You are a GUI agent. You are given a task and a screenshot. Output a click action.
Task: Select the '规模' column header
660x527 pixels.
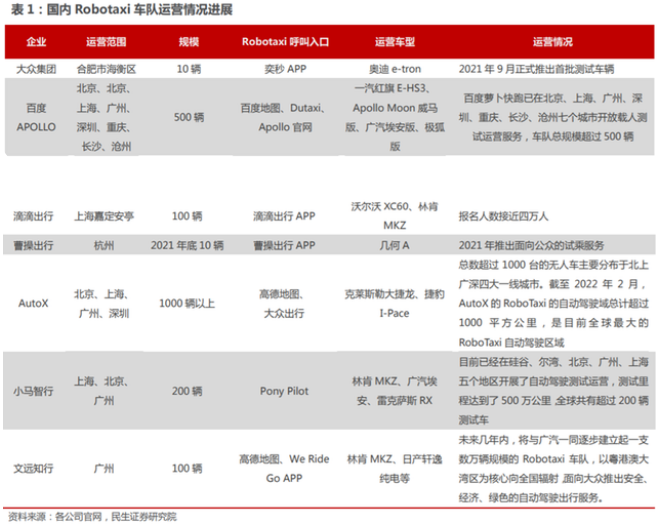point(189,42)
